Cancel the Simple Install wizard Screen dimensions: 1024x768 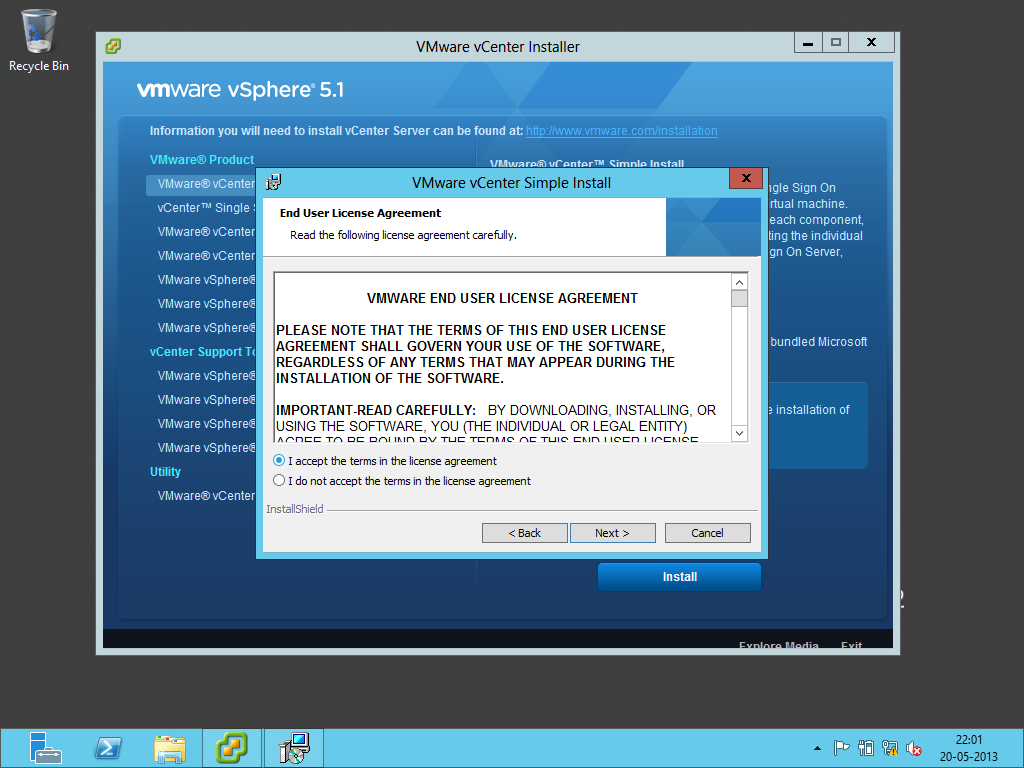click(x=707, y=533)
